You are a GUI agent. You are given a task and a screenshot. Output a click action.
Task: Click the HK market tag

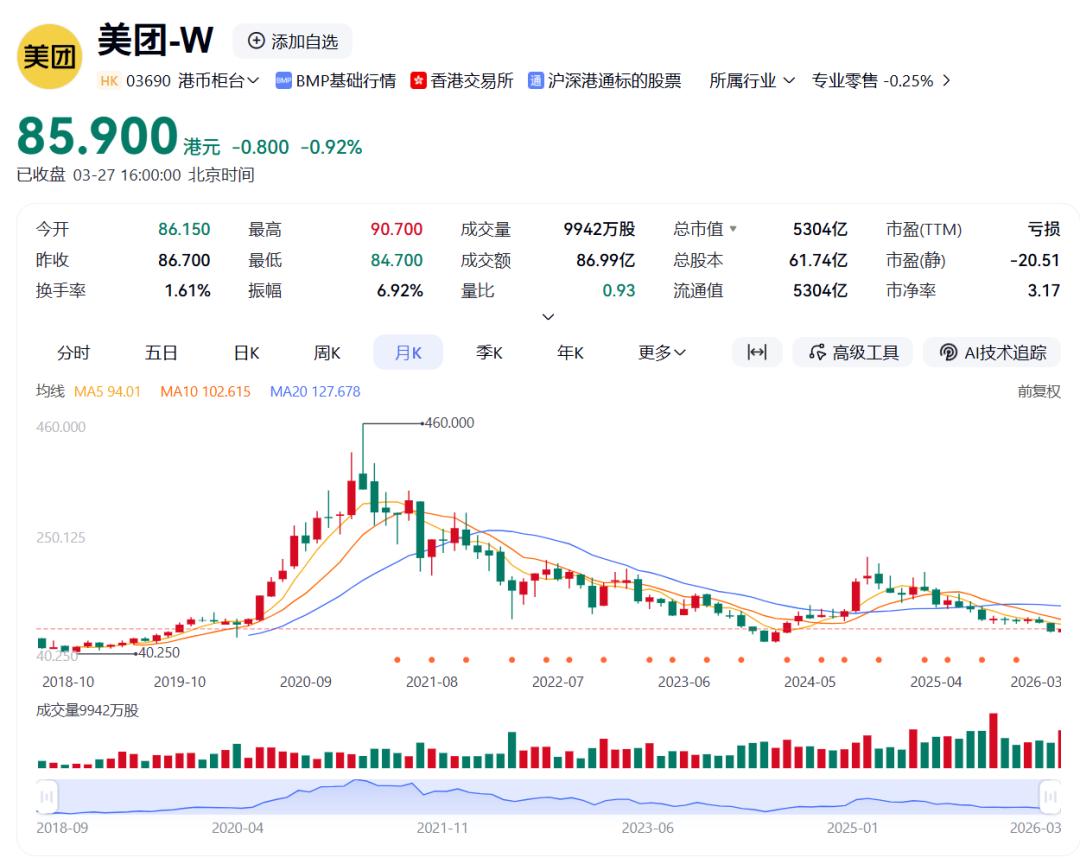(109, 81)
